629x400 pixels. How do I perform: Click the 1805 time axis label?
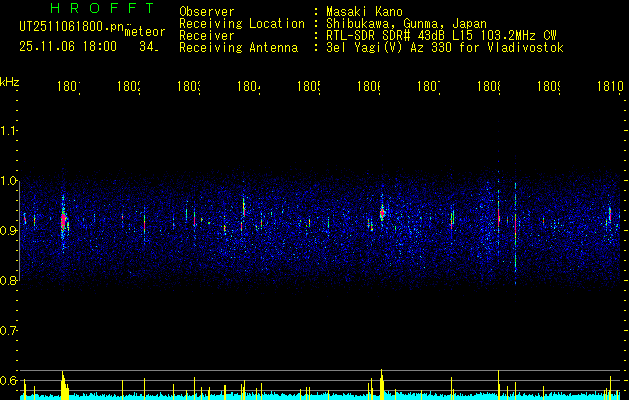(x=309, y=86)
